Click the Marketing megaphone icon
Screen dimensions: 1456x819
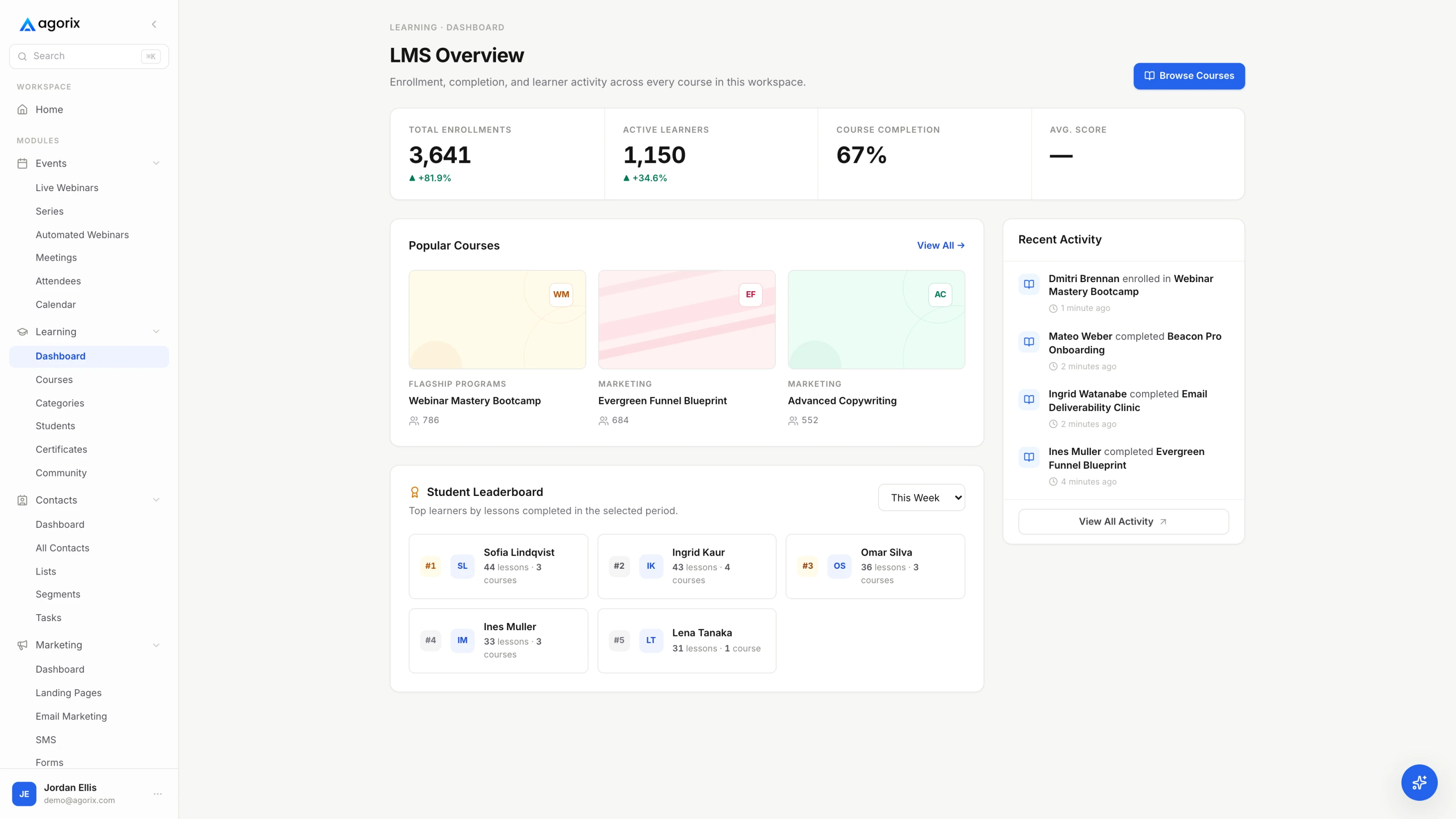23,645
